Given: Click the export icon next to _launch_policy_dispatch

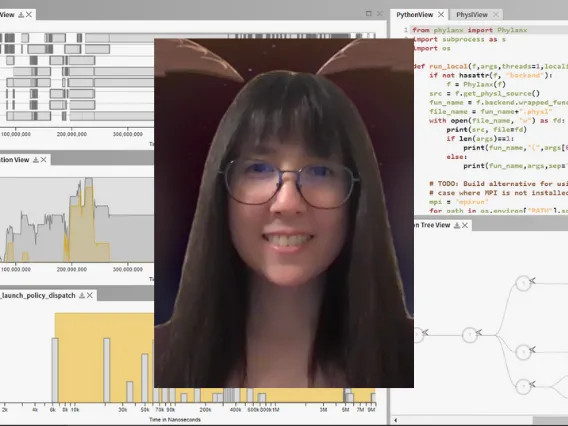Looking at the screenshot, I should click(x=82, y=296).
